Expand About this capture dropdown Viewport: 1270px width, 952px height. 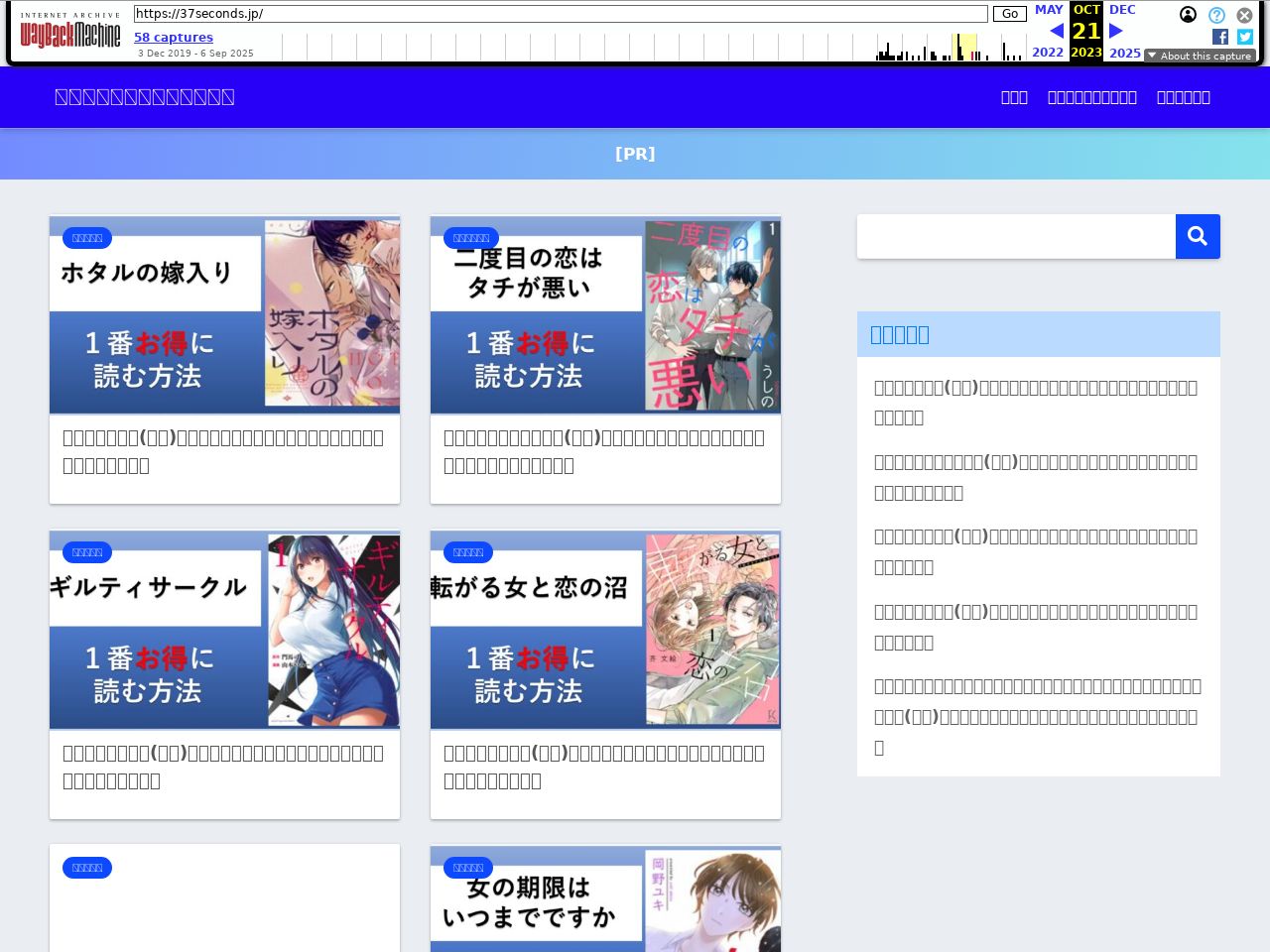(x=1200, y=57)
